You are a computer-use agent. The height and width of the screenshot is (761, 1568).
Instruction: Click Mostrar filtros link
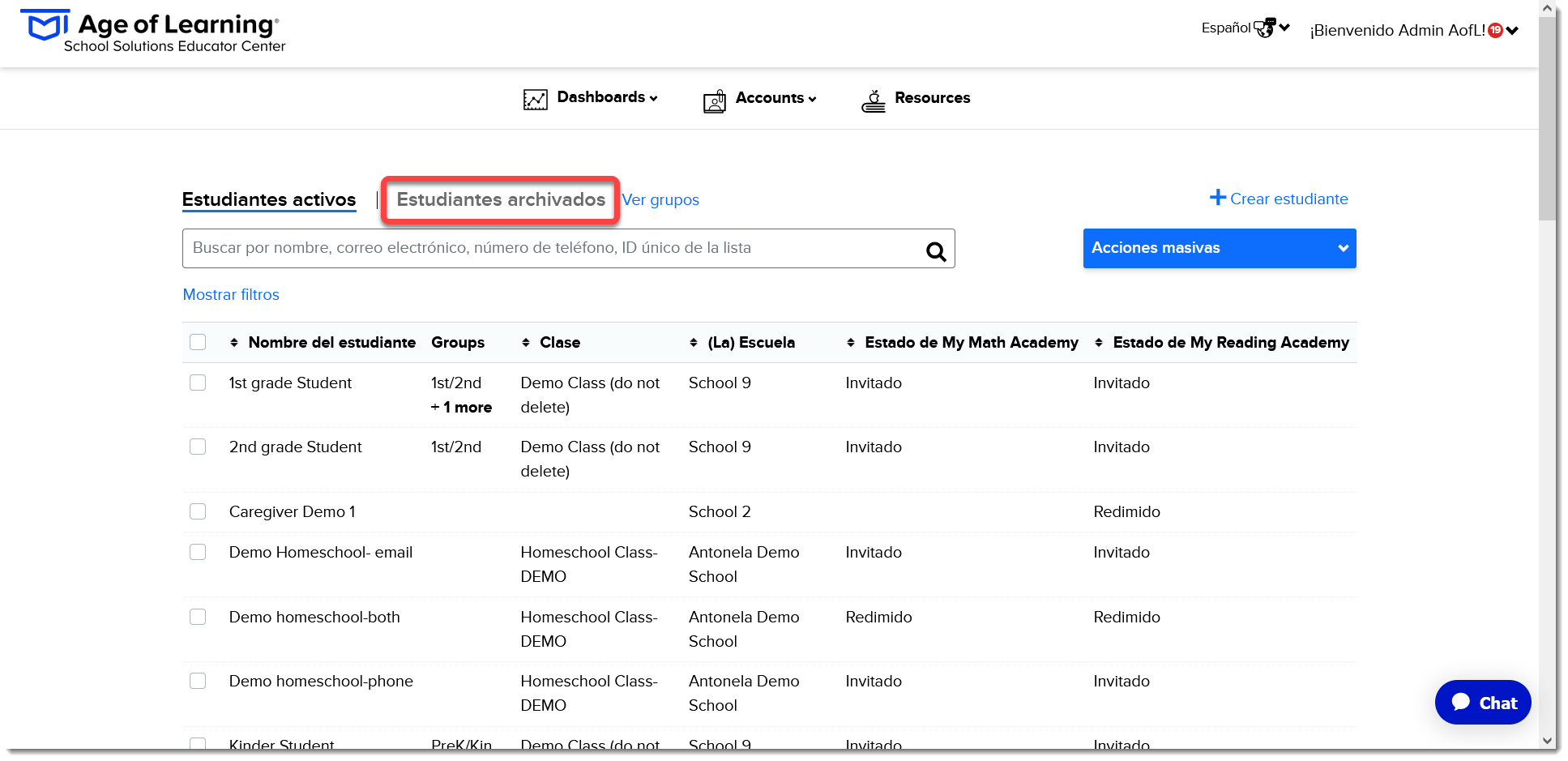point(231,295)
